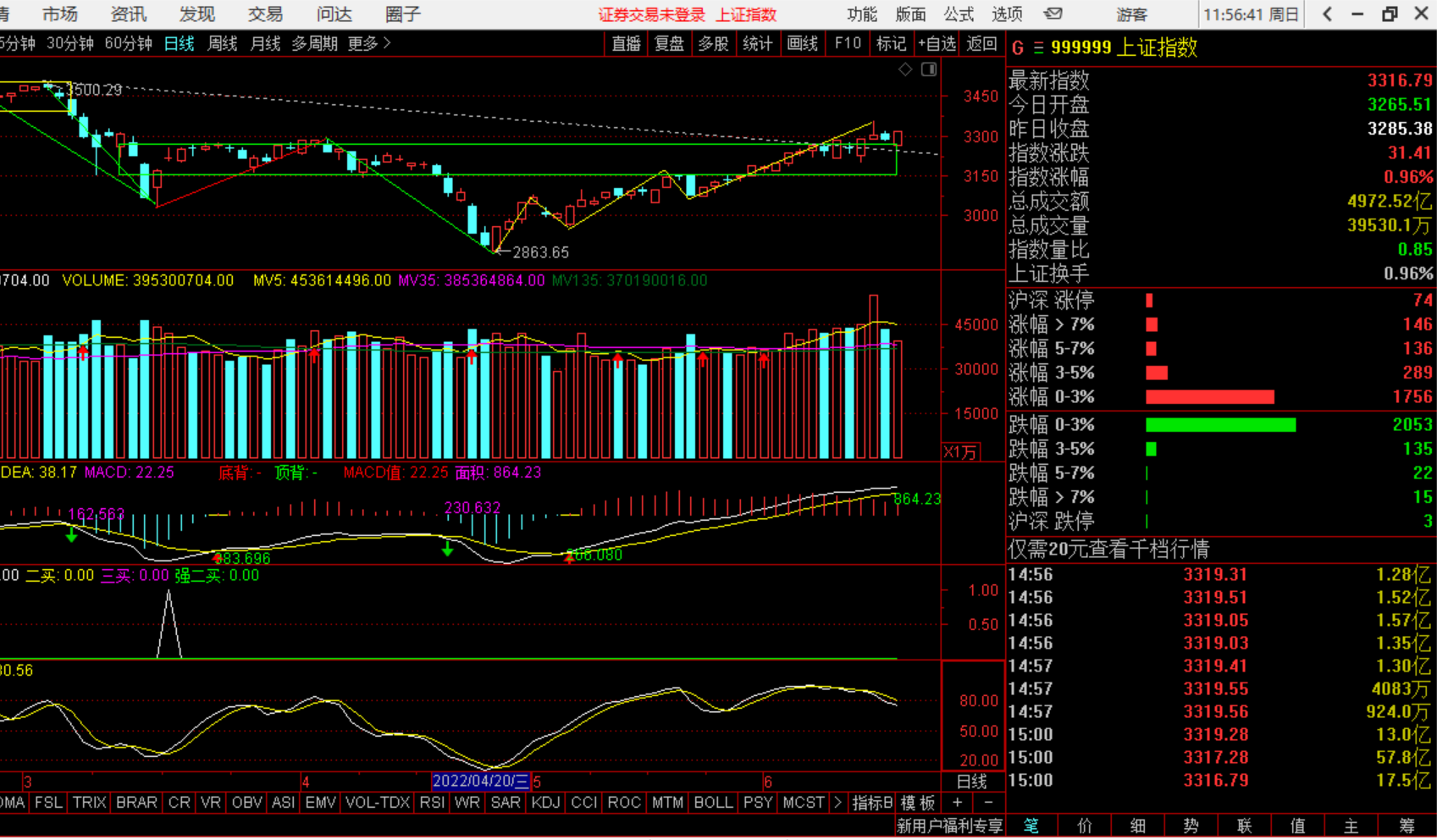Viewport: 1437px width, 840px height.
Task: Add to watchlist with +自选
Action: click(x=937, y=43)
